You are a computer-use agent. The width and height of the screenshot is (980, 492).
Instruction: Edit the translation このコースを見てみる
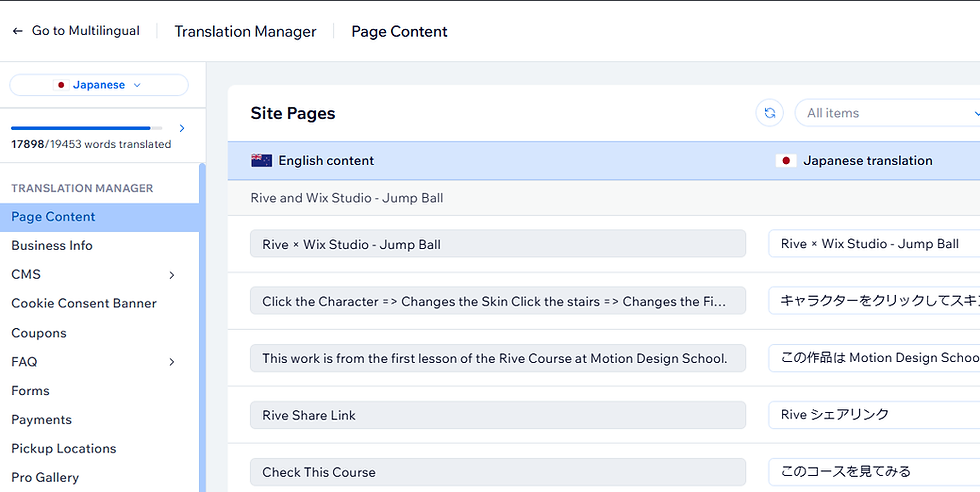pyautogui.click(x=874, y=472)
